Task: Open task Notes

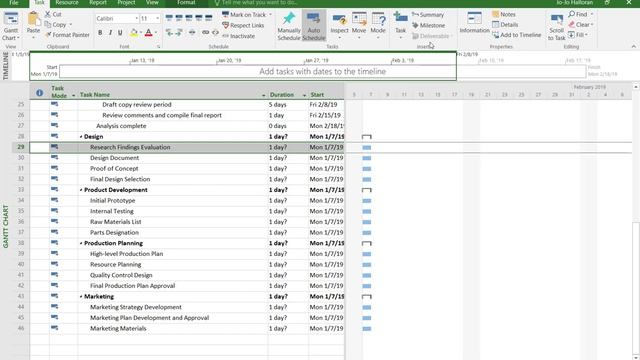Action: point(504,14)
